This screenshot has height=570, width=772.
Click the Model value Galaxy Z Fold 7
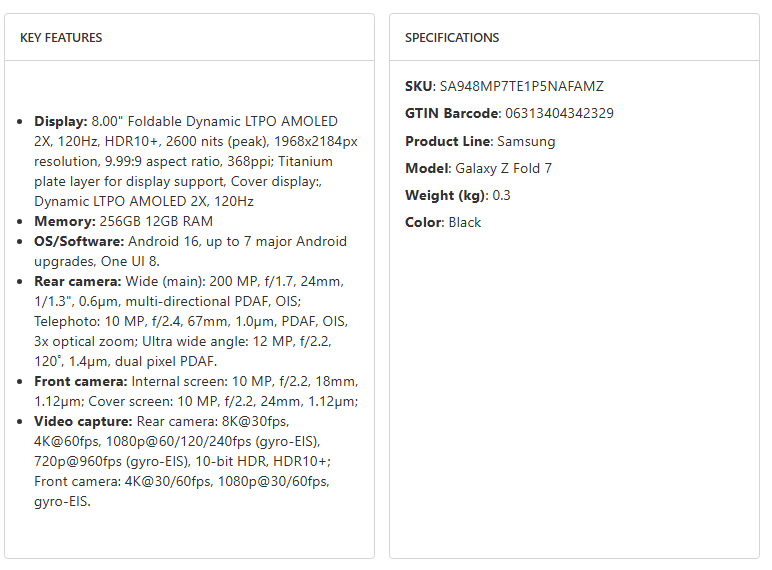[x=503, y=168]
